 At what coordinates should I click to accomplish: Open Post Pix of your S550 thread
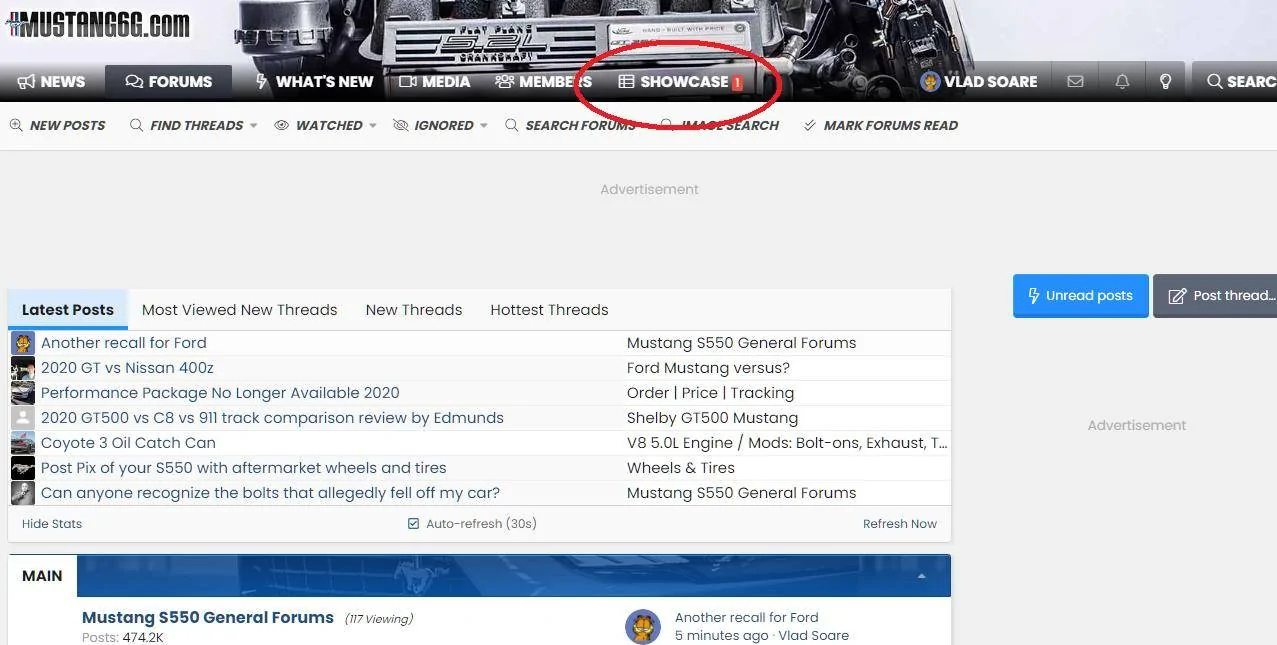click(244, 468)
